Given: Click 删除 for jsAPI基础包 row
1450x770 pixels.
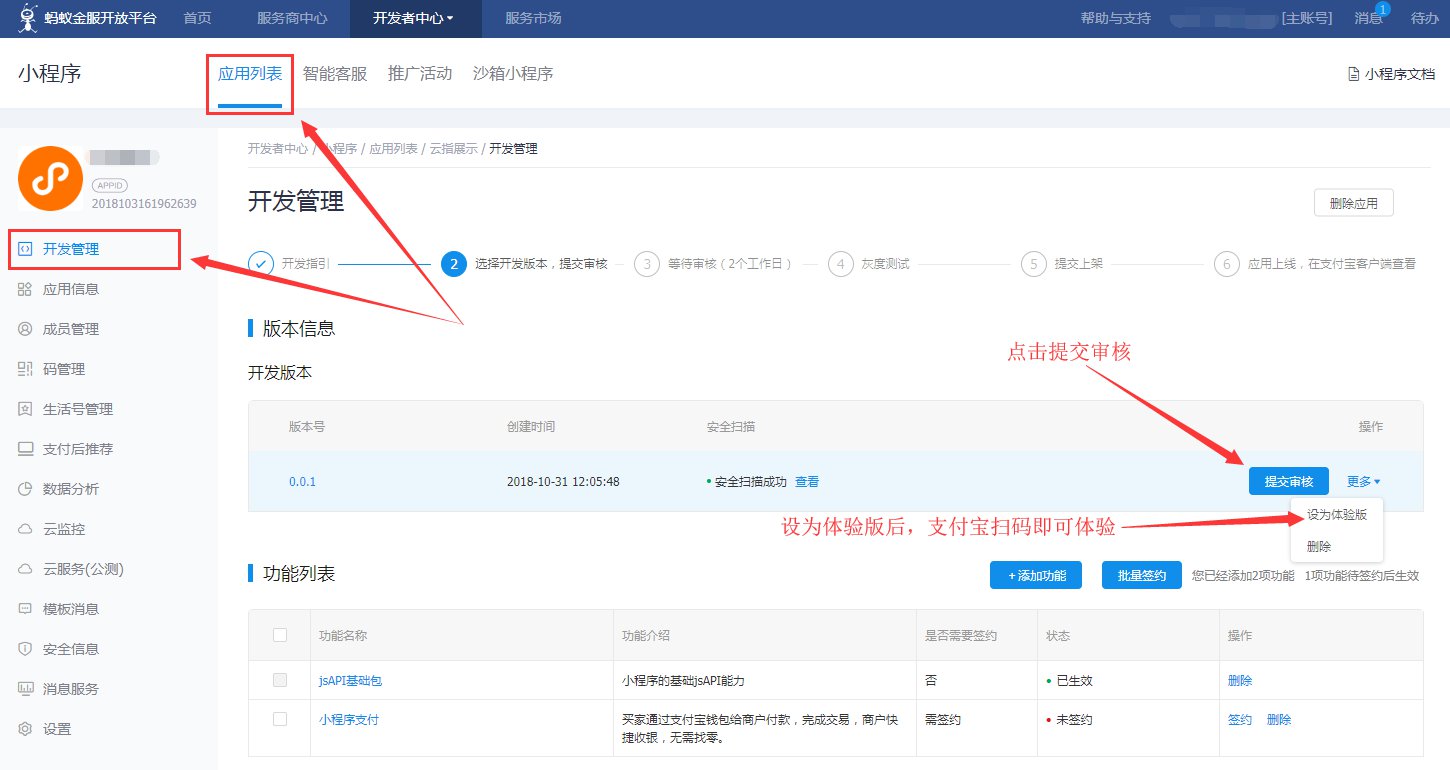Looking at the screenshot, I should 1240,680.
